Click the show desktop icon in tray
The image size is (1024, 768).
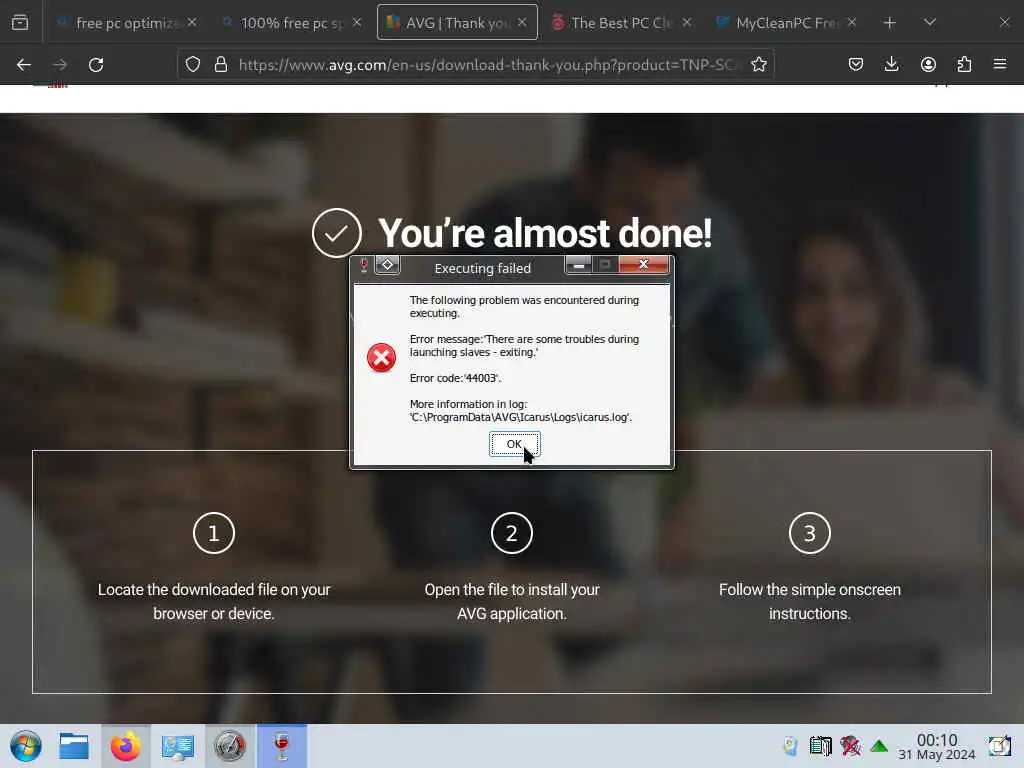[x=999, y=746]
